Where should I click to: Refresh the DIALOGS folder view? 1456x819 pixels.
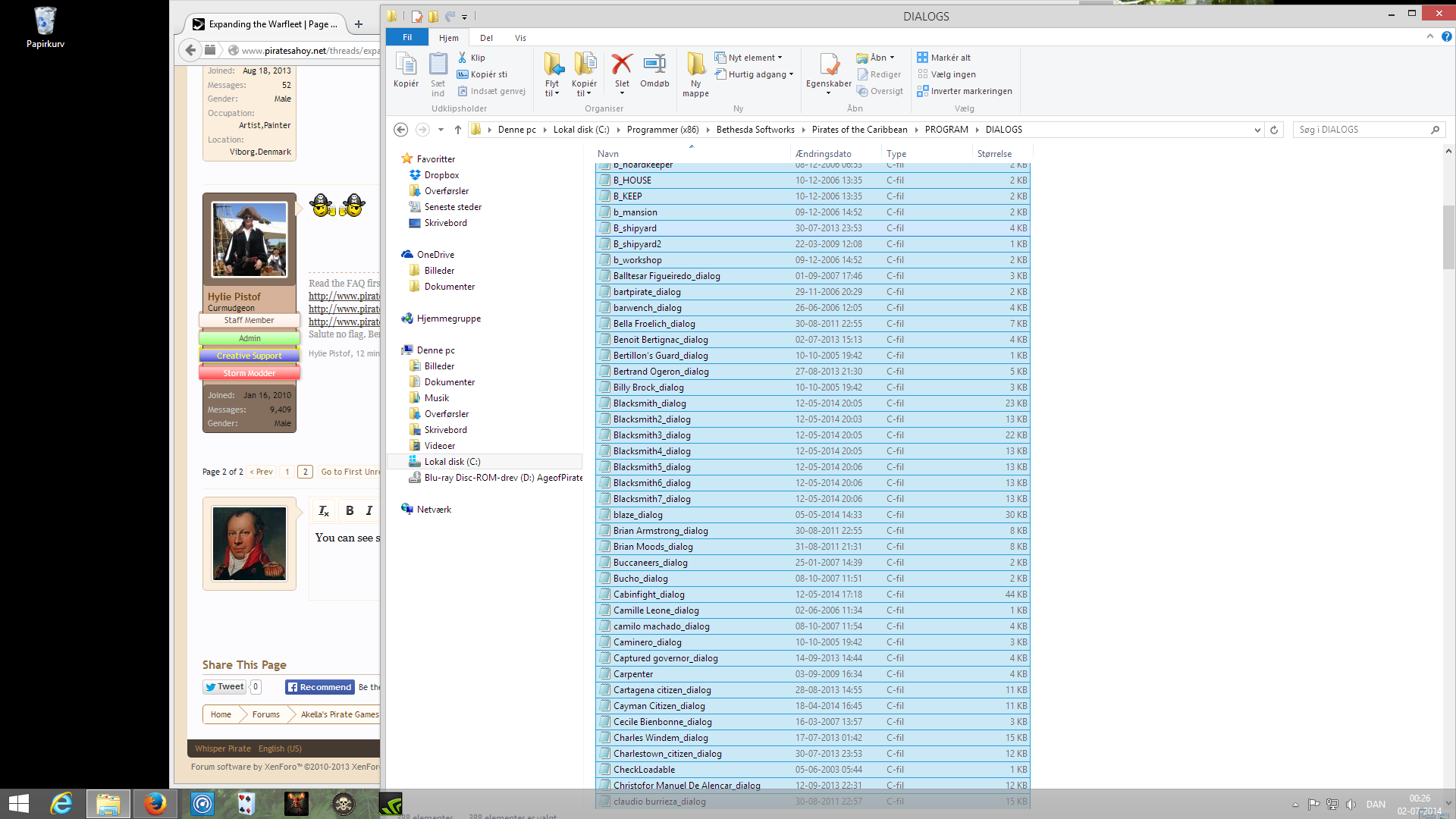(1274, 130)
